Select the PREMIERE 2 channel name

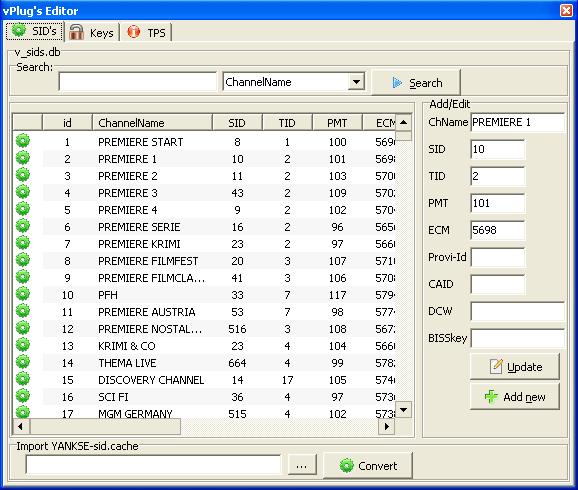[128, 176]
